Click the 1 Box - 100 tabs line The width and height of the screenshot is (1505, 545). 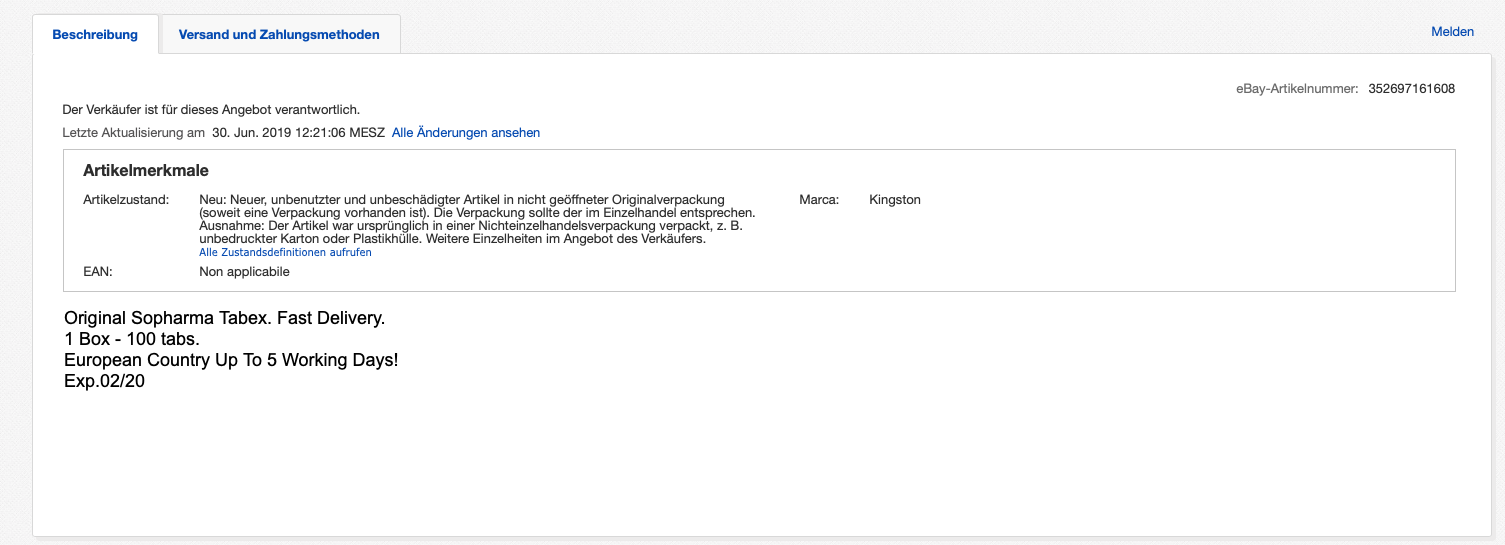click(x=132, y=339)
